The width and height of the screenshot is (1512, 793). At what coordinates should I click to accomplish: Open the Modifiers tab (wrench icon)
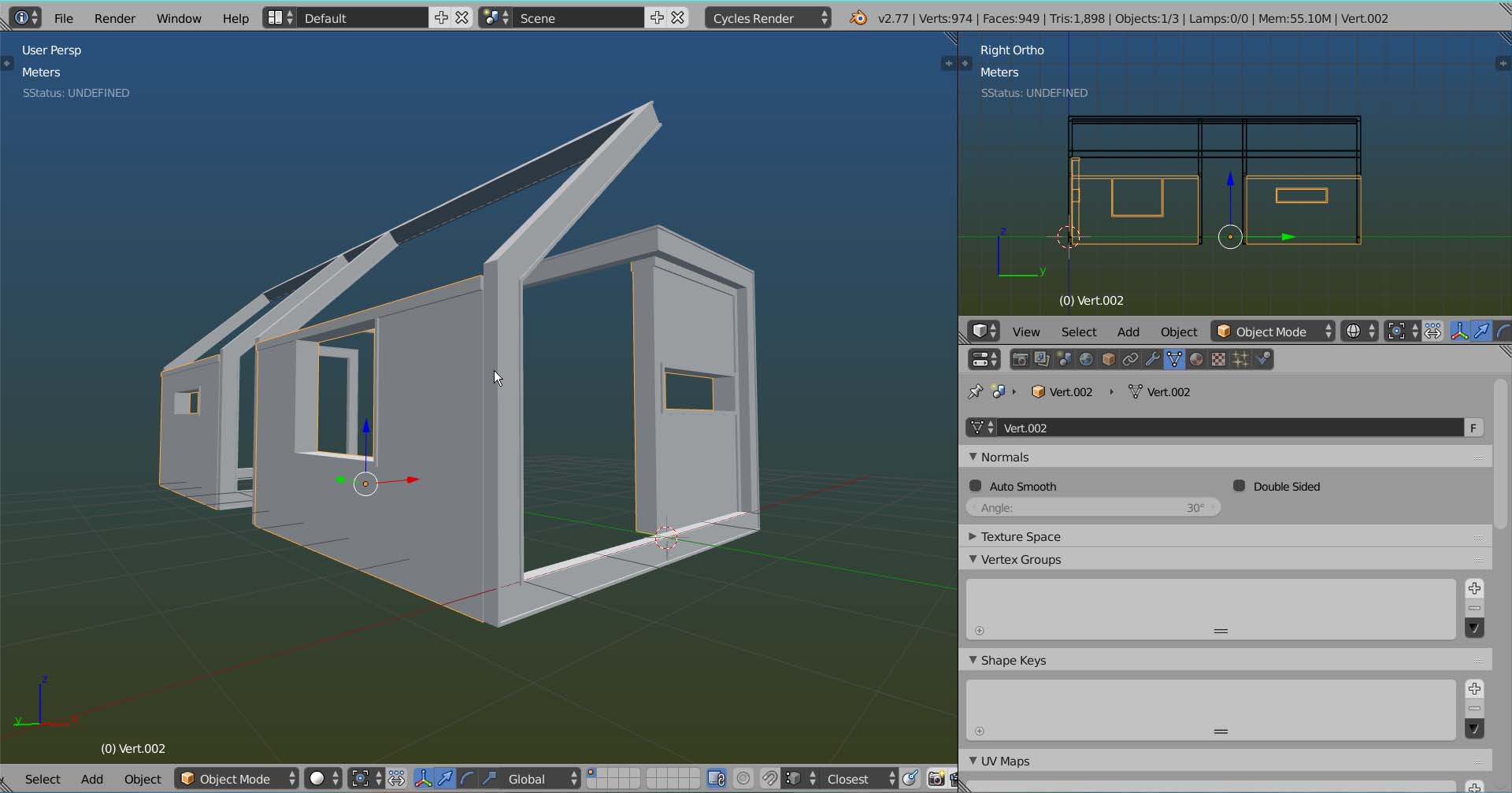[1152, 359]
